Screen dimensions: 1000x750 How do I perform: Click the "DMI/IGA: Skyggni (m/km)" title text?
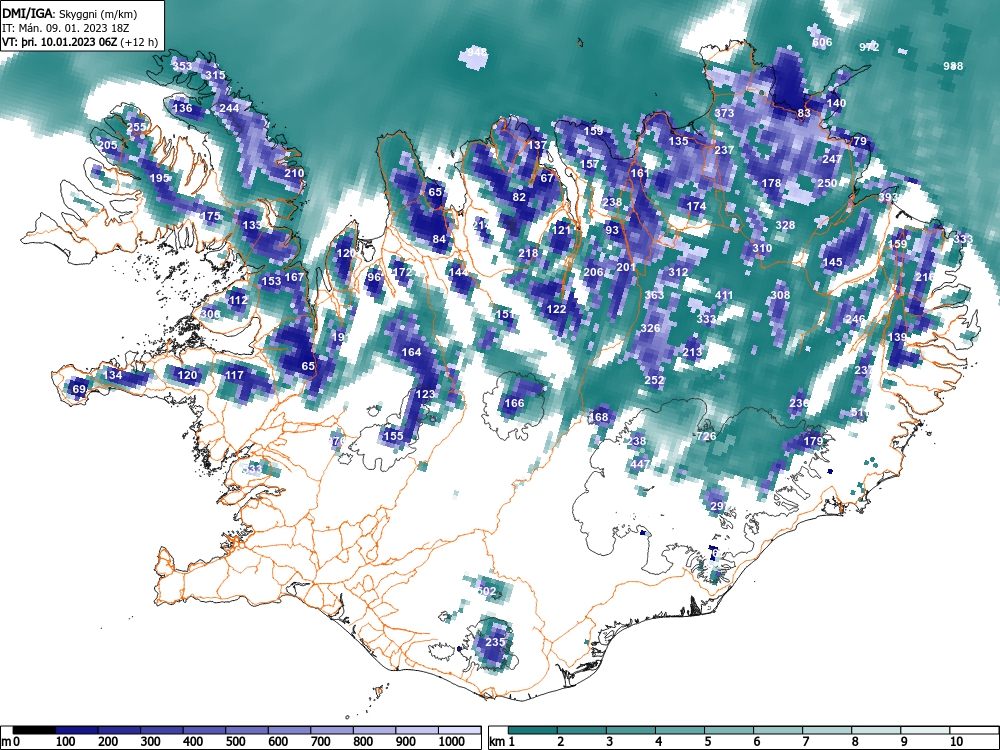[x=70, y=13]
